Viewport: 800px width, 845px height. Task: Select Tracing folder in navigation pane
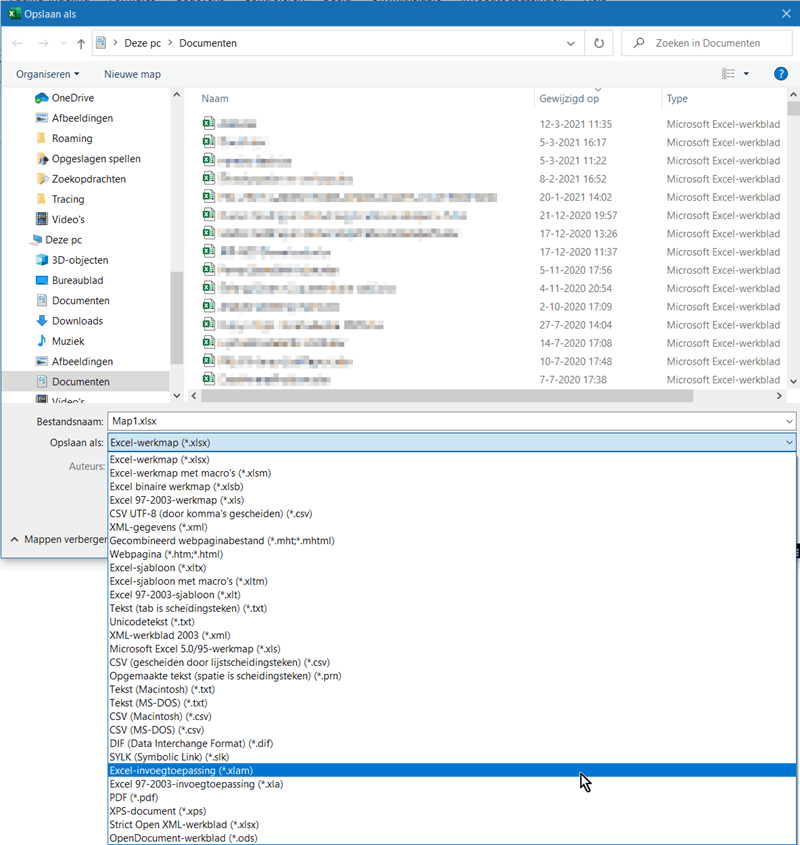click(68, 199)
